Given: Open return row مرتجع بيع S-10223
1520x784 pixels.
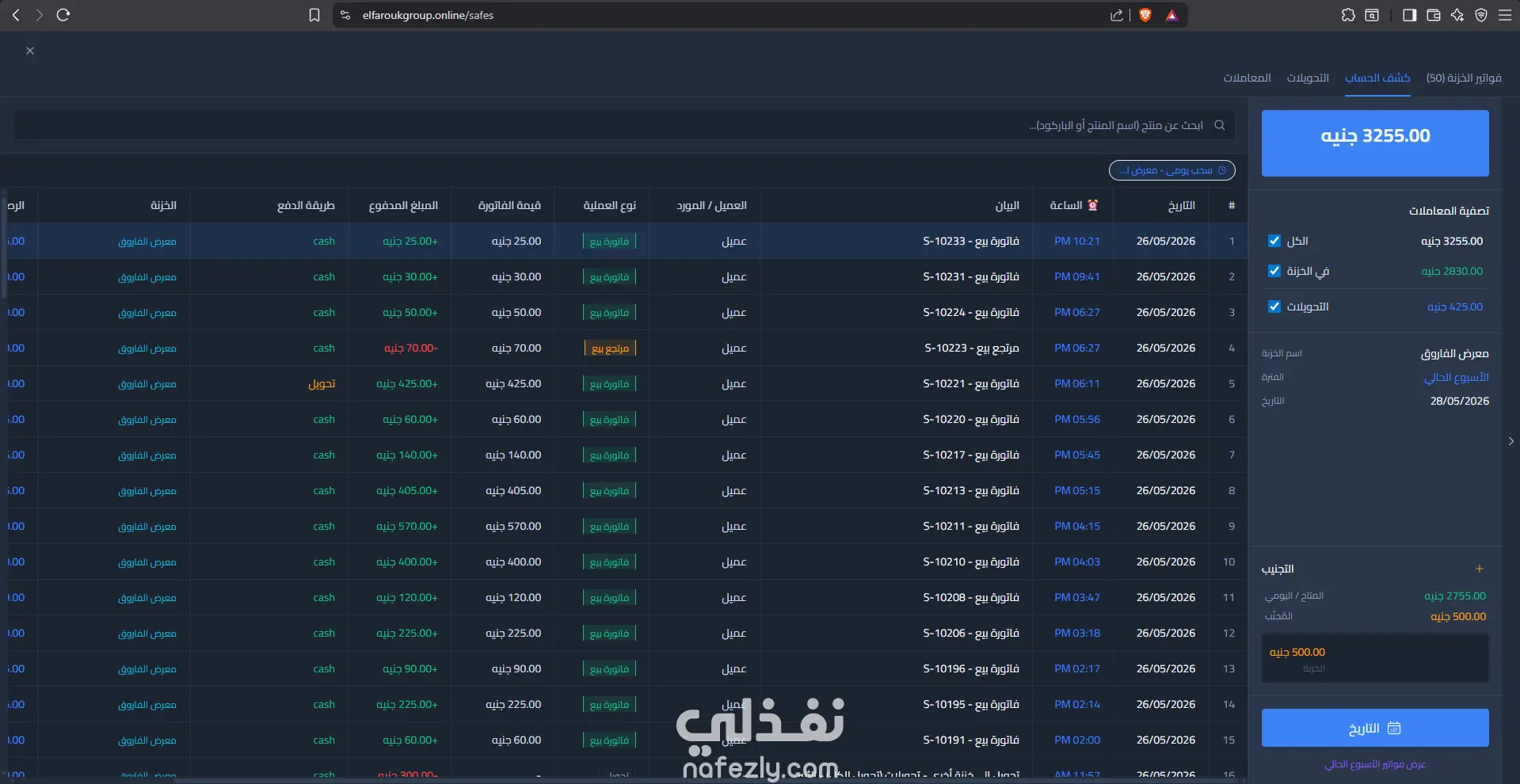Looking at the screenshot, I should 624,348.
